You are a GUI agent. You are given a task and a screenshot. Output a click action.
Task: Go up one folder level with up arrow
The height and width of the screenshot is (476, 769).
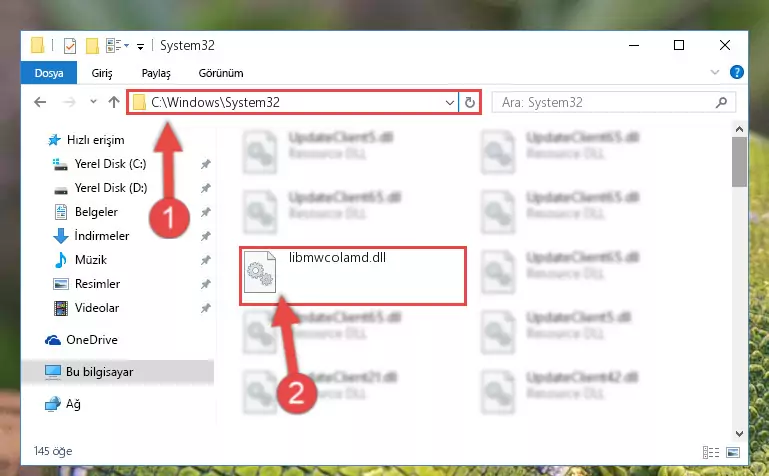(x=114, y=102)
